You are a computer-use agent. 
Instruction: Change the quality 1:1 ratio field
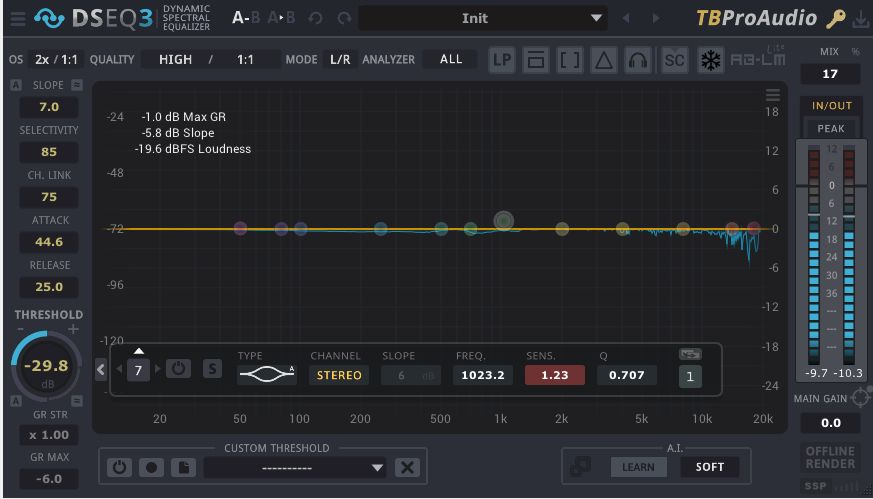(x=245, y=60)
